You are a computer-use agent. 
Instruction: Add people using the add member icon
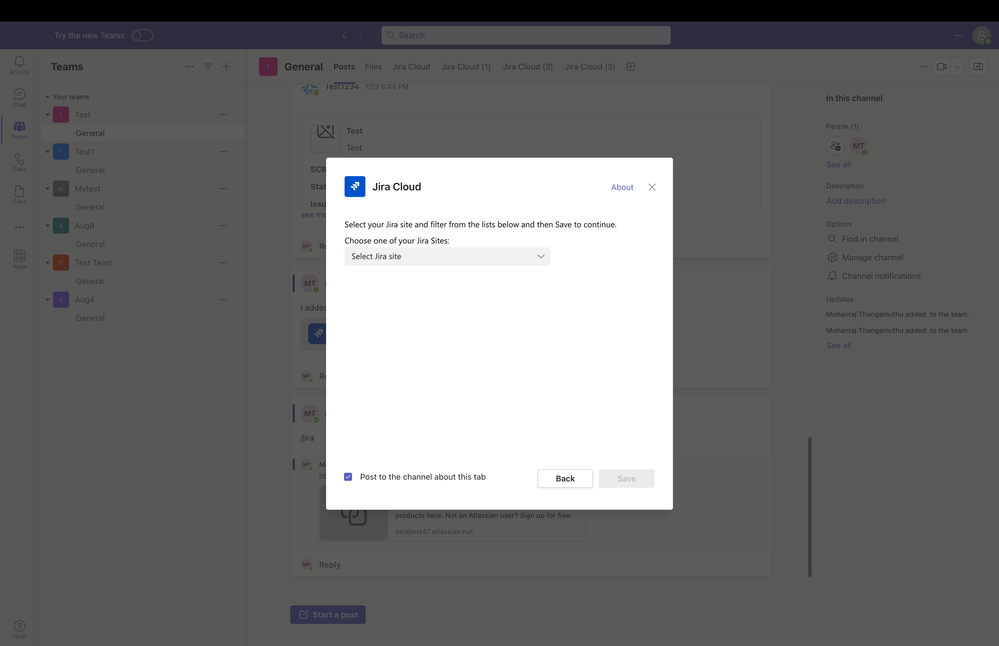[835, 146]
